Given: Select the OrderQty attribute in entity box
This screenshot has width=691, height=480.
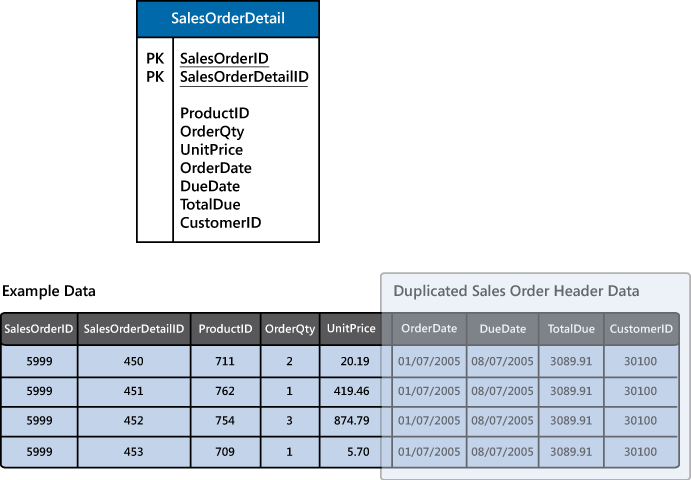Looking at the screenshot, I should 212,132.
